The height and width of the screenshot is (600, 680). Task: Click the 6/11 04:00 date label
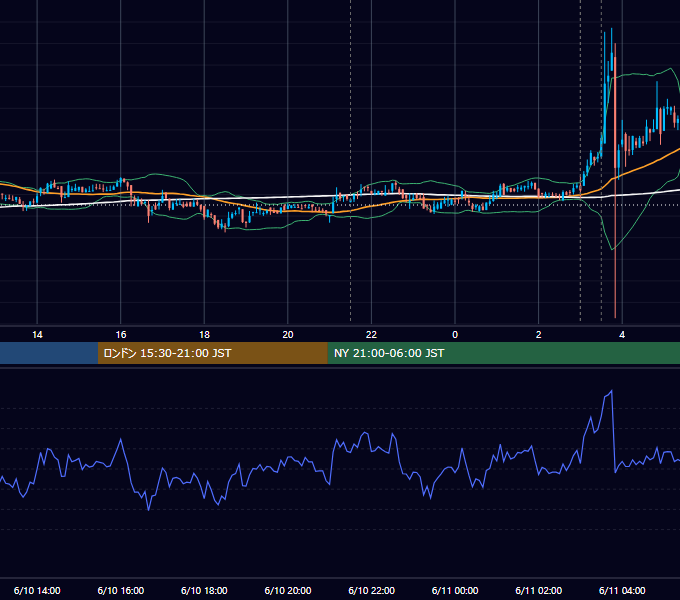click(x=622, y=590)
